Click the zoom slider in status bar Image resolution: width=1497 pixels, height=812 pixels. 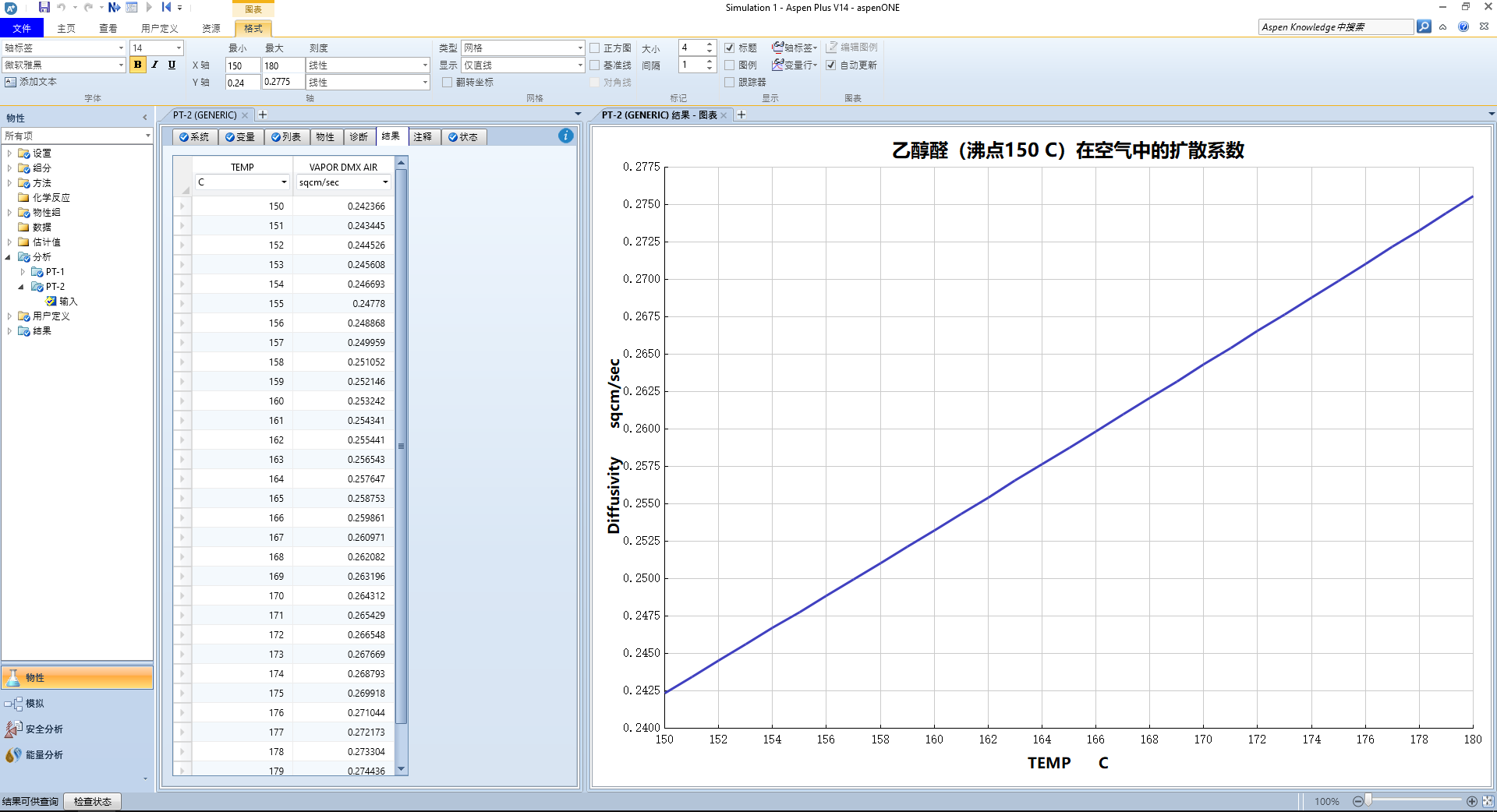click(x=1368, y=801)
